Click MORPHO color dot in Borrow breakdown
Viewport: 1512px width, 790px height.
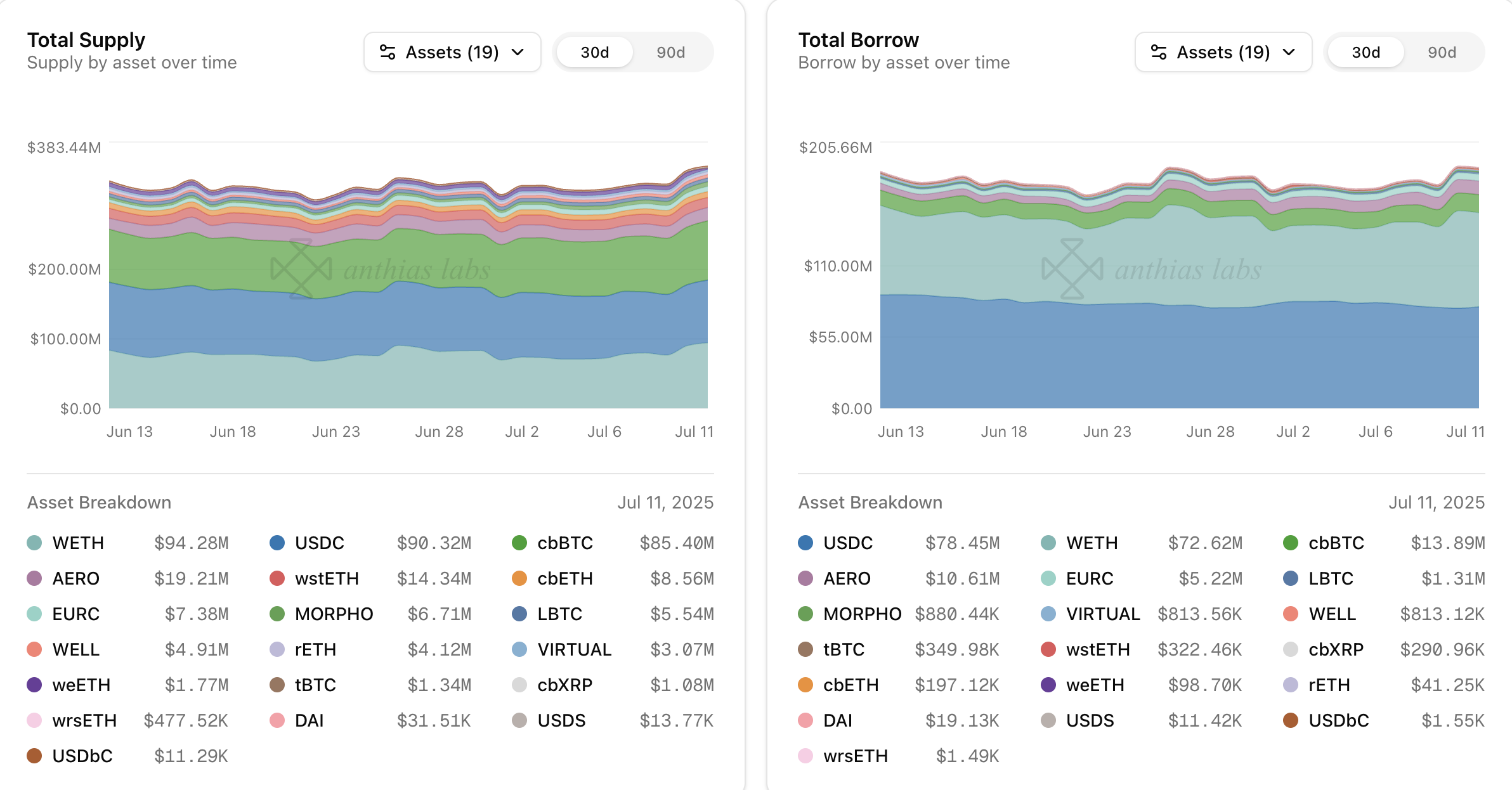[805, 614]
